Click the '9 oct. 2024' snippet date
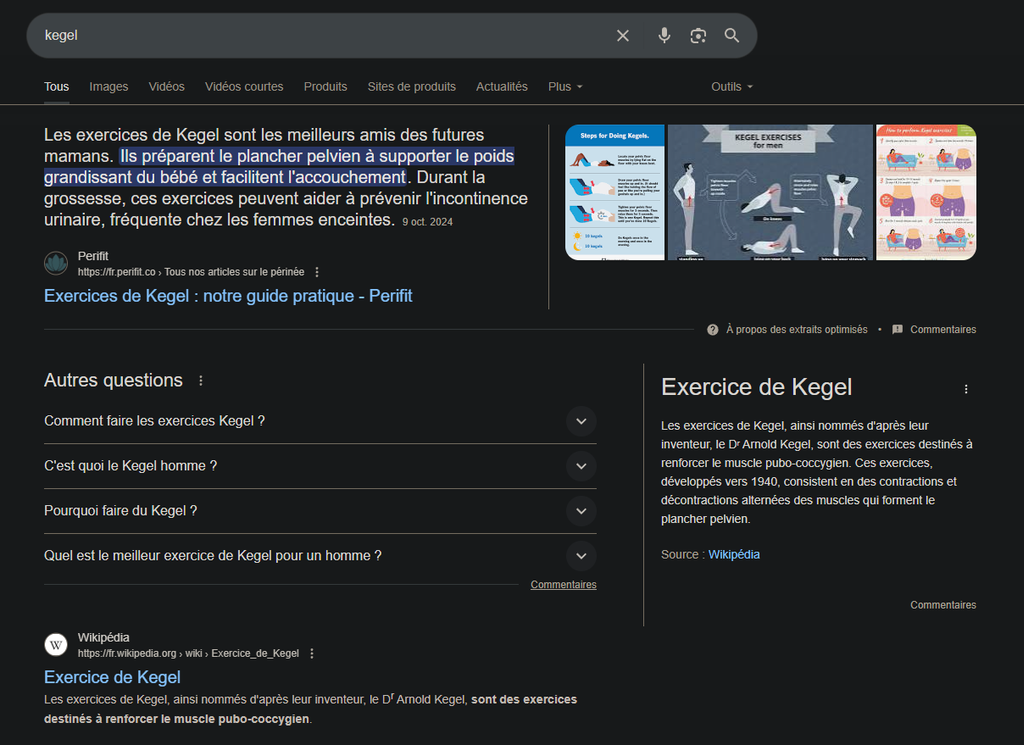This screenshot has height=745, width=1024. tap(427, 222)
